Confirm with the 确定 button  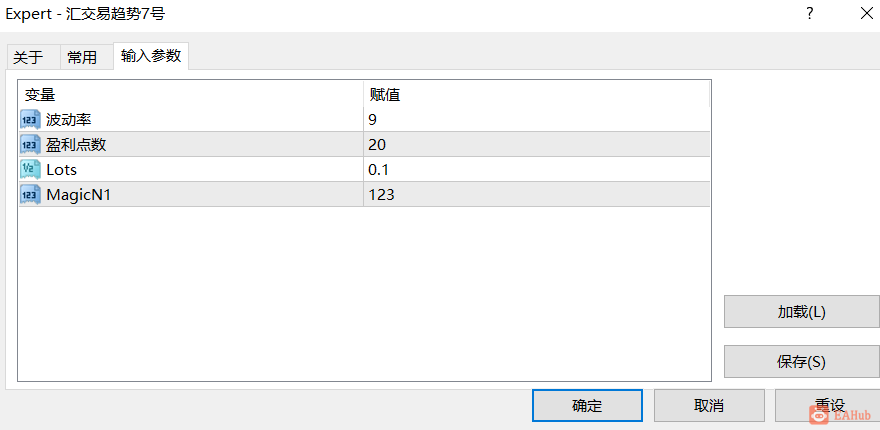587,405
